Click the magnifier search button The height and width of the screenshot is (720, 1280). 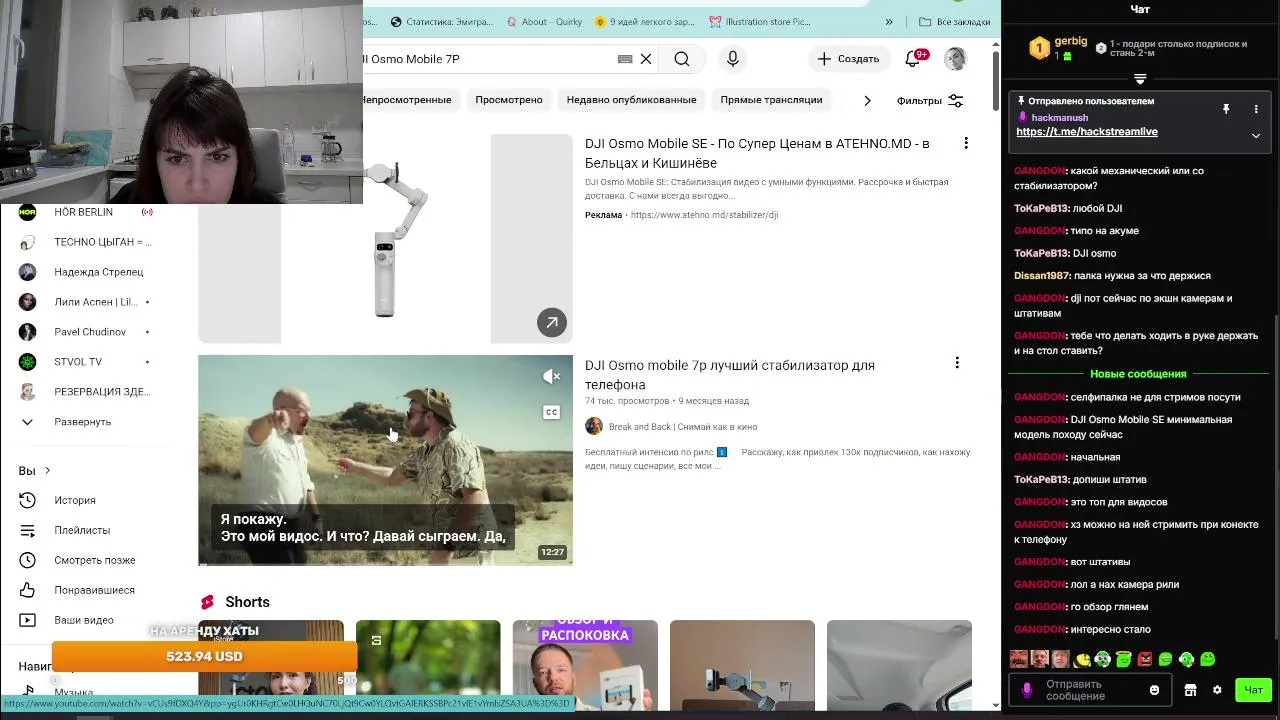(682, 59)
